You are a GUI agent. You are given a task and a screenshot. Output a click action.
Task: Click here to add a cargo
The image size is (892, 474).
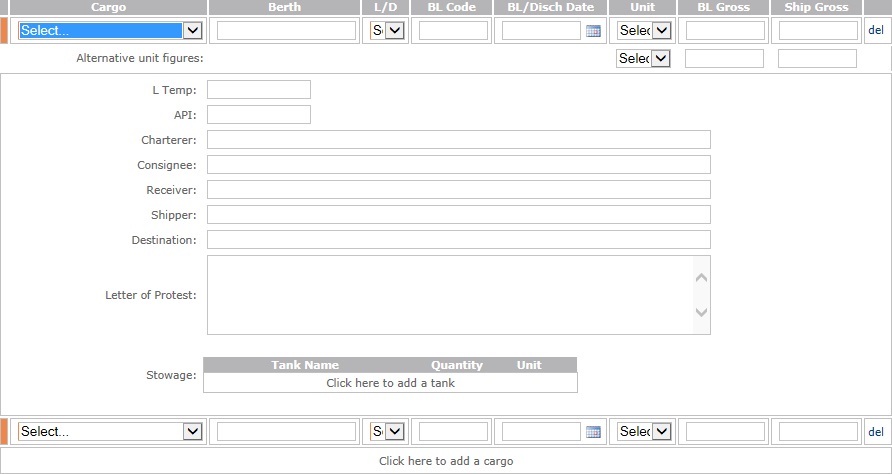pos(446,461)
